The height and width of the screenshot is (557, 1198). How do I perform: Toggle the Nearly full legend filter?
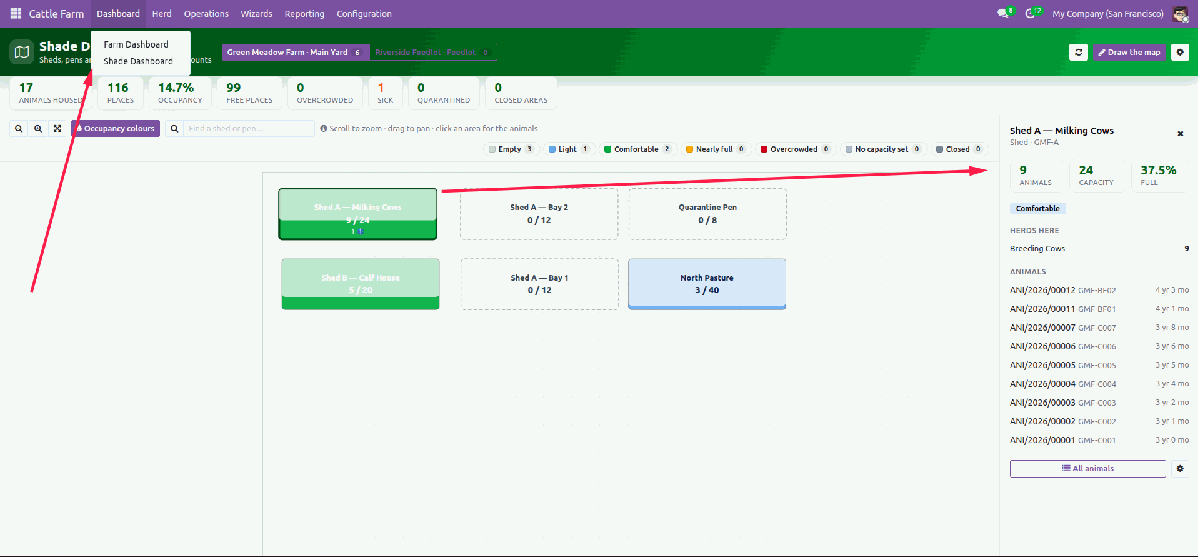[715, 149]
